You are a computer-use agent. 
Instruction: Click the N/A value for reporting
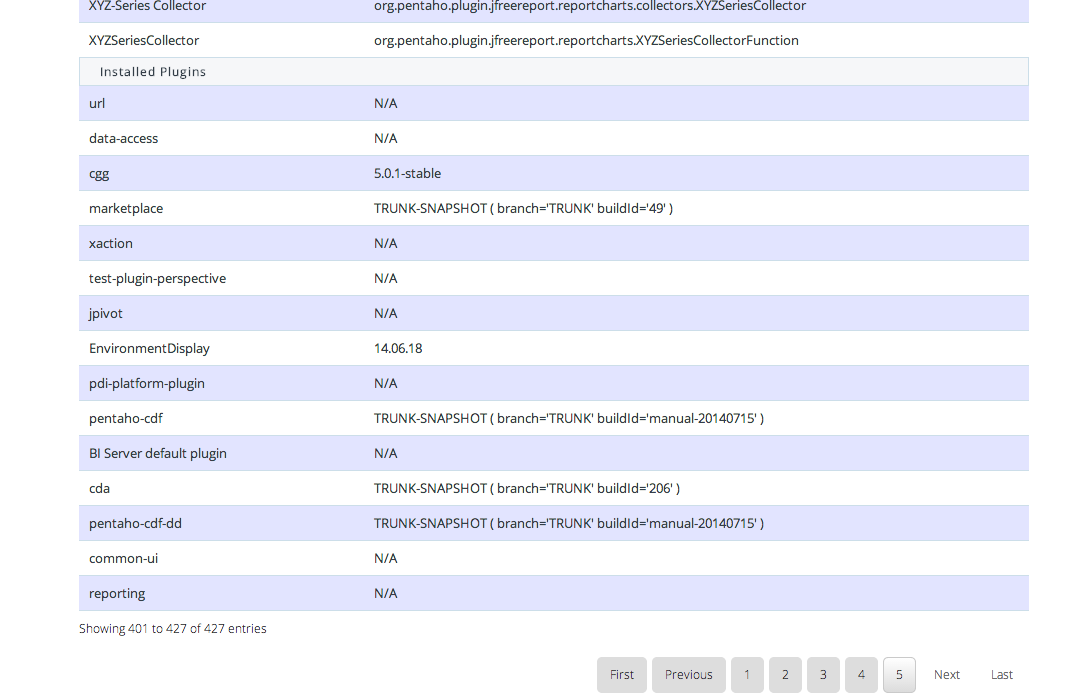point(385,593)
